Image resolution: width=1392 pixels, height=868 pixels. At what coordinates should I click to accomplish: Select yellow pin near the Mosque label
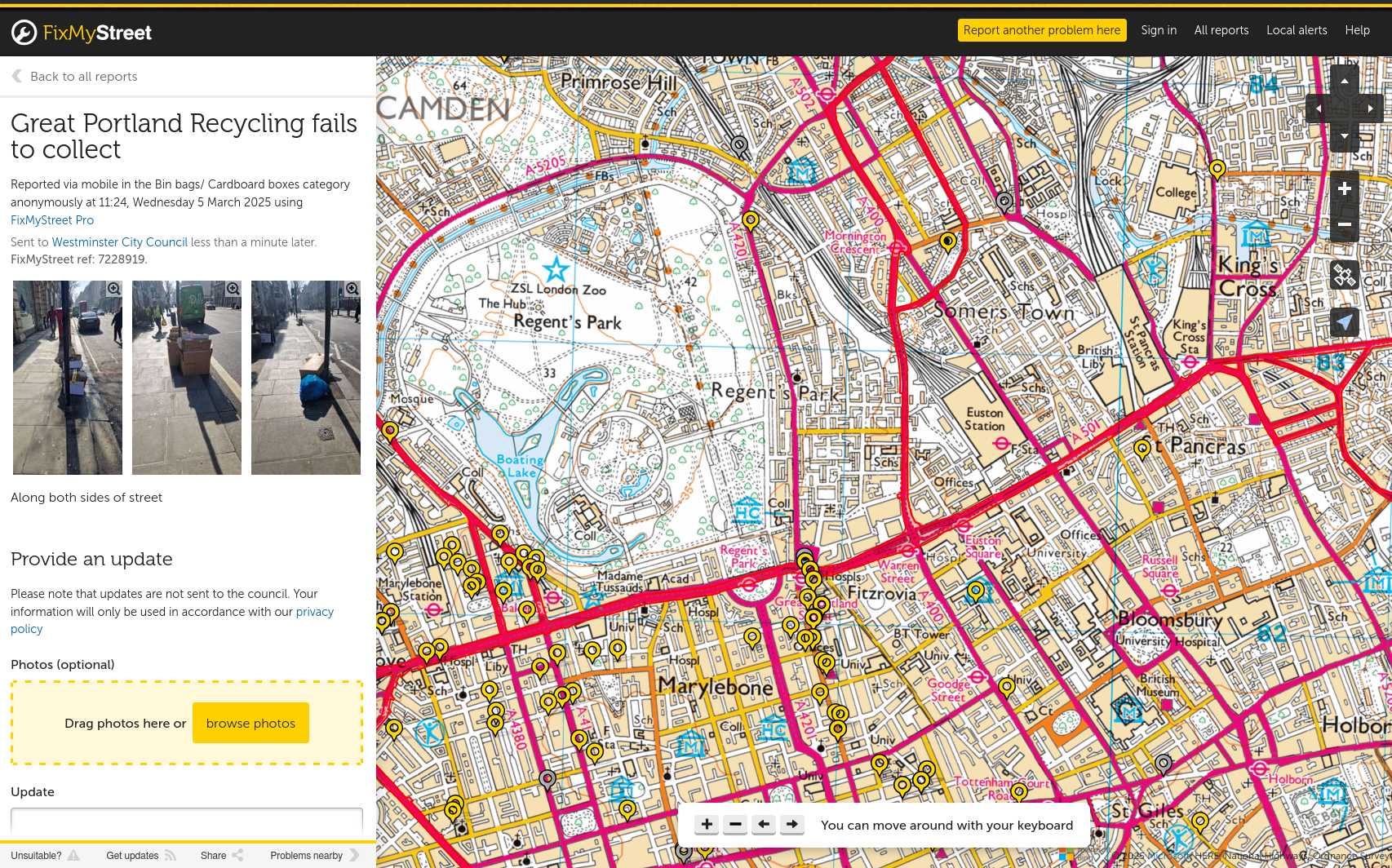click(x=390, y=432)
